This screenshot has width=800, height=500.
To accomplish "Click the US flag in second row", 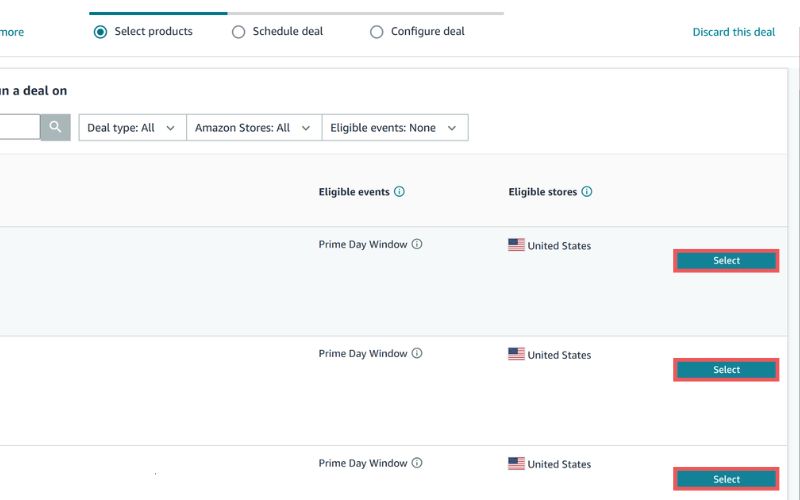I will (x=516, y=354).
